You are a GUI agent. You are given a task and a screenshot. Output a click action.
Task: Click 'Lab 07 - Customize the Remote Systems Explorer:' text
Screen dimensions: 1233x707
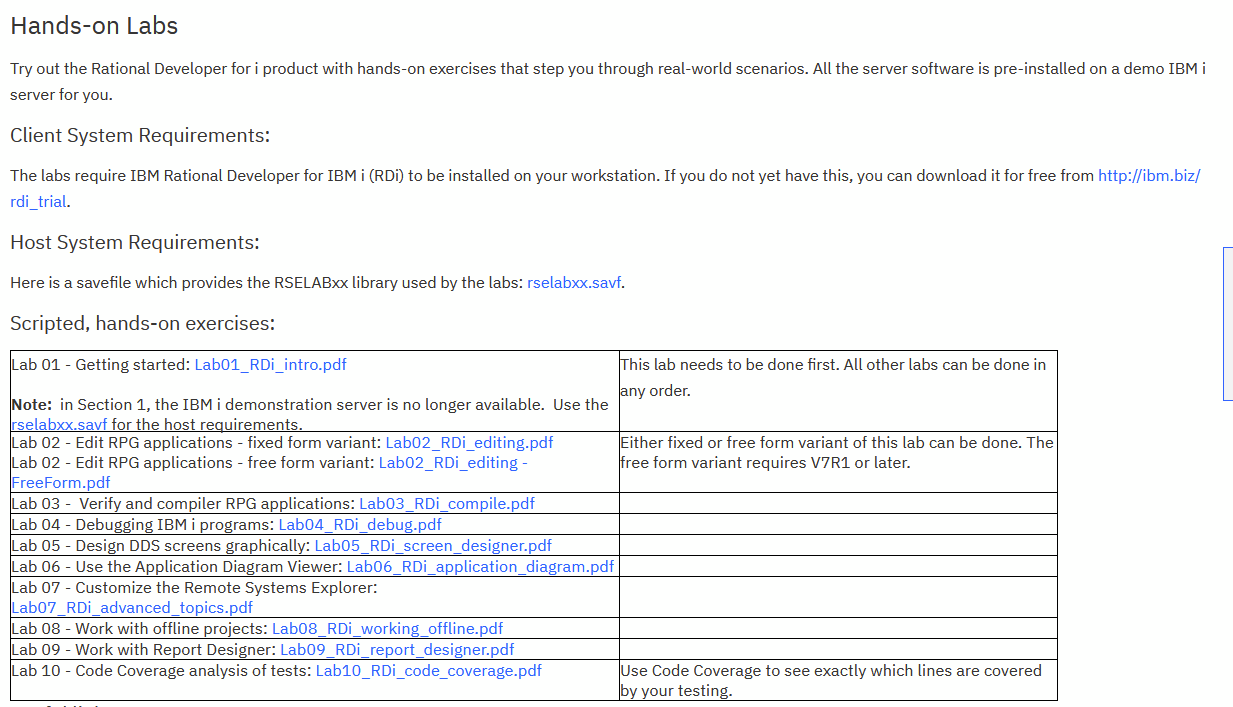click(194, 588)
